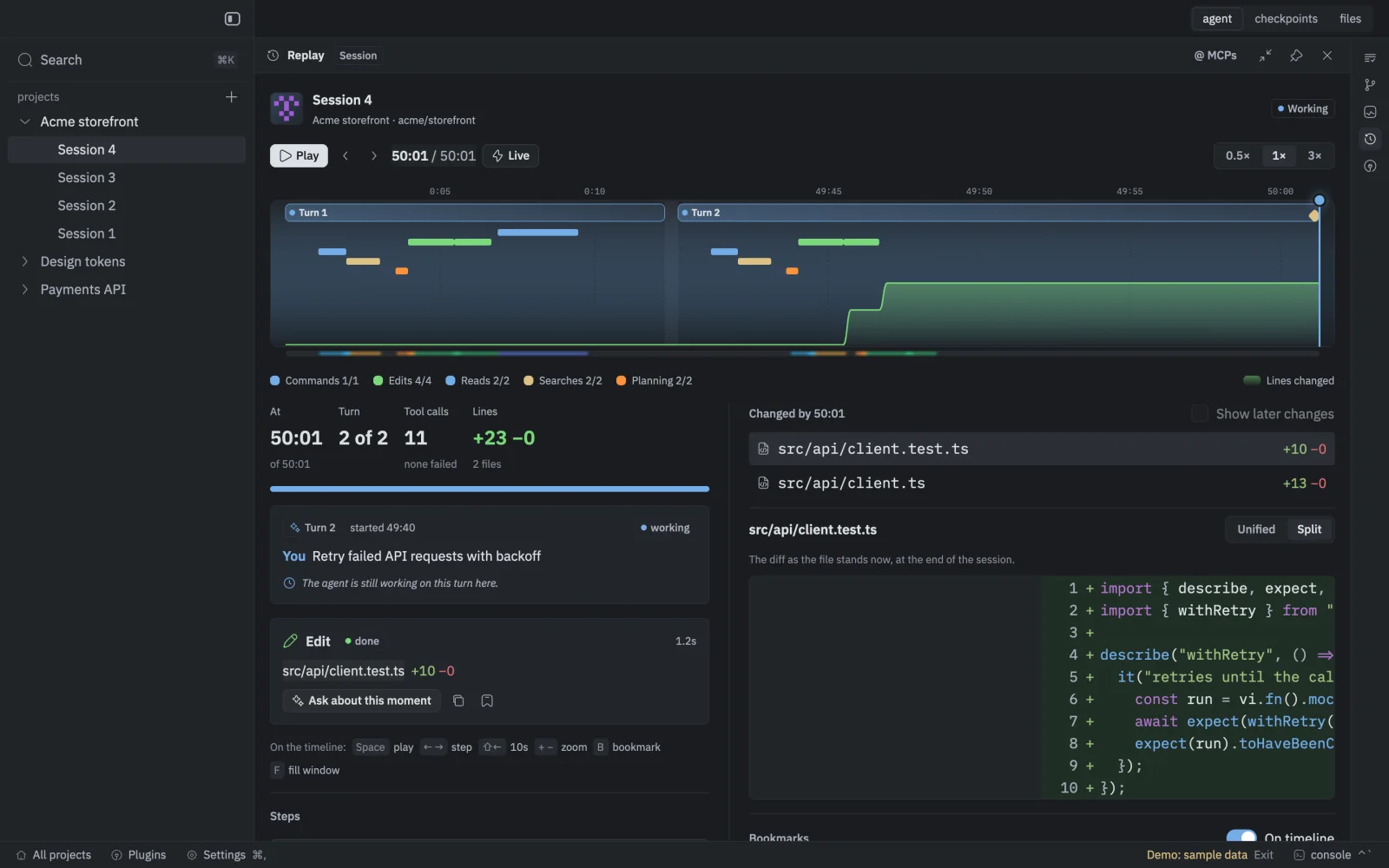Filter by Commands 1/1 legend

(314, 380)
